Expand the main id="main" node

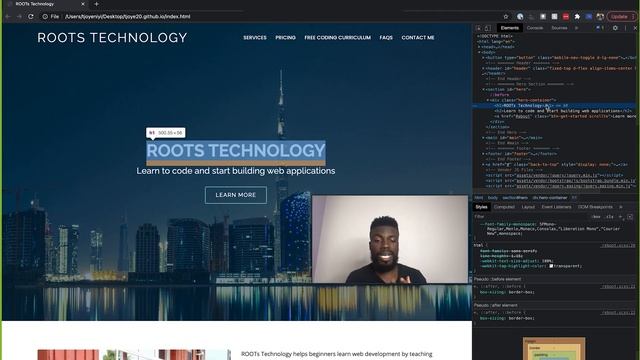click(484, 138)
